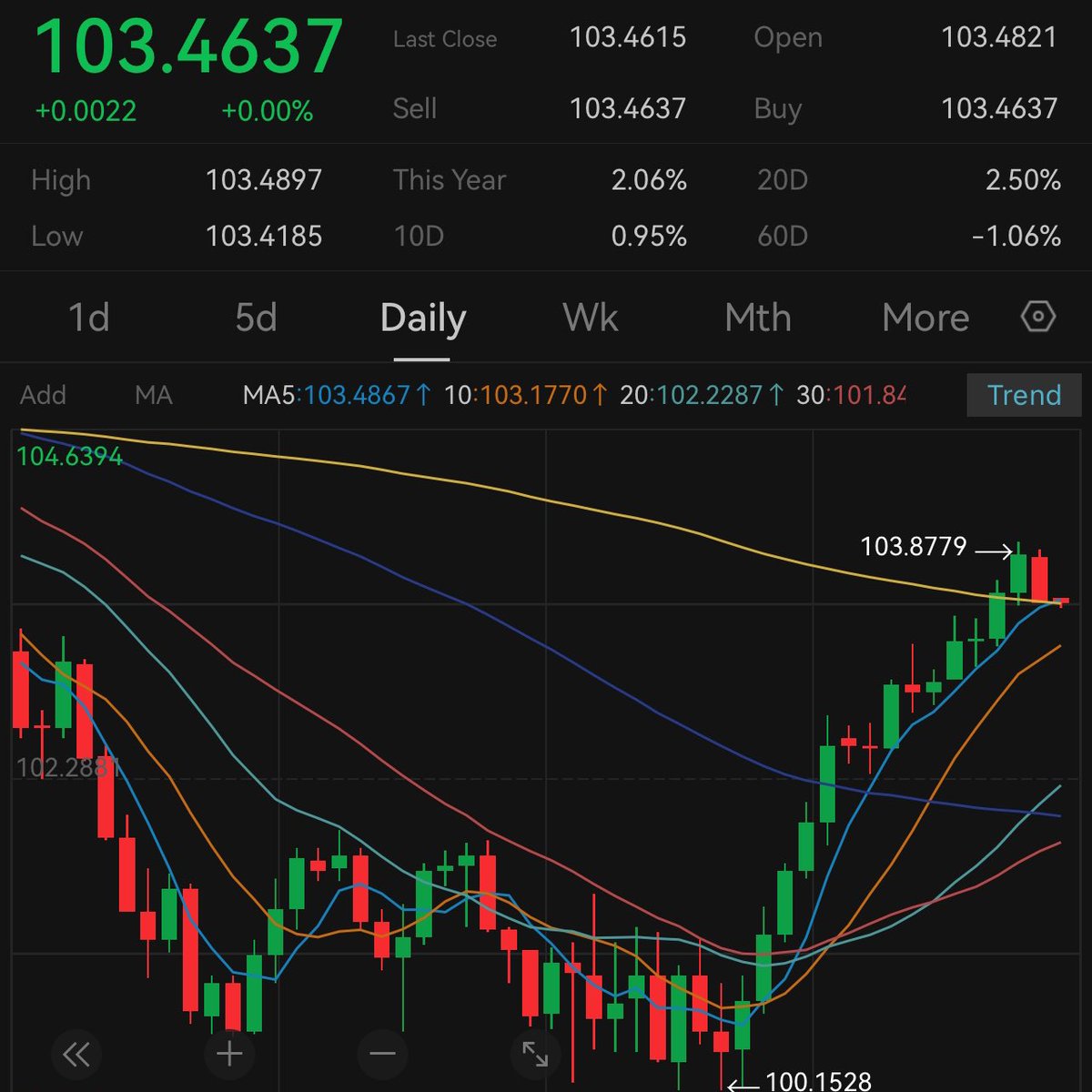
Task: Open the hexagon chart settings icon
Action: 1038,318
